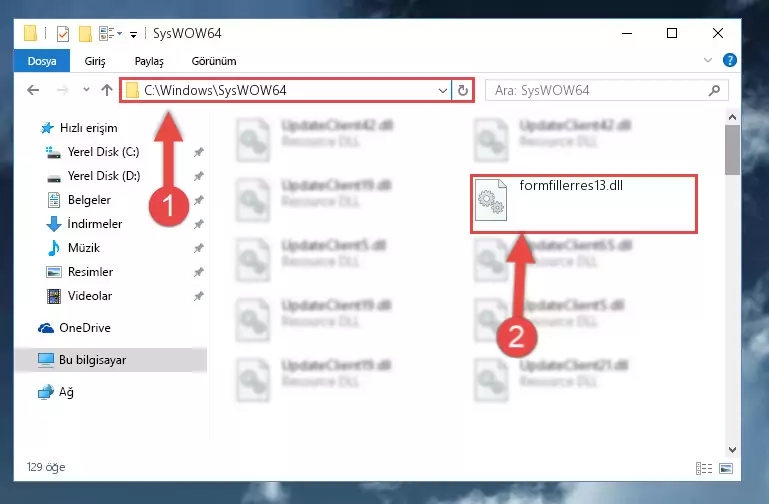Open İndirmeler folder in sidebar

[x=84, y=224]
